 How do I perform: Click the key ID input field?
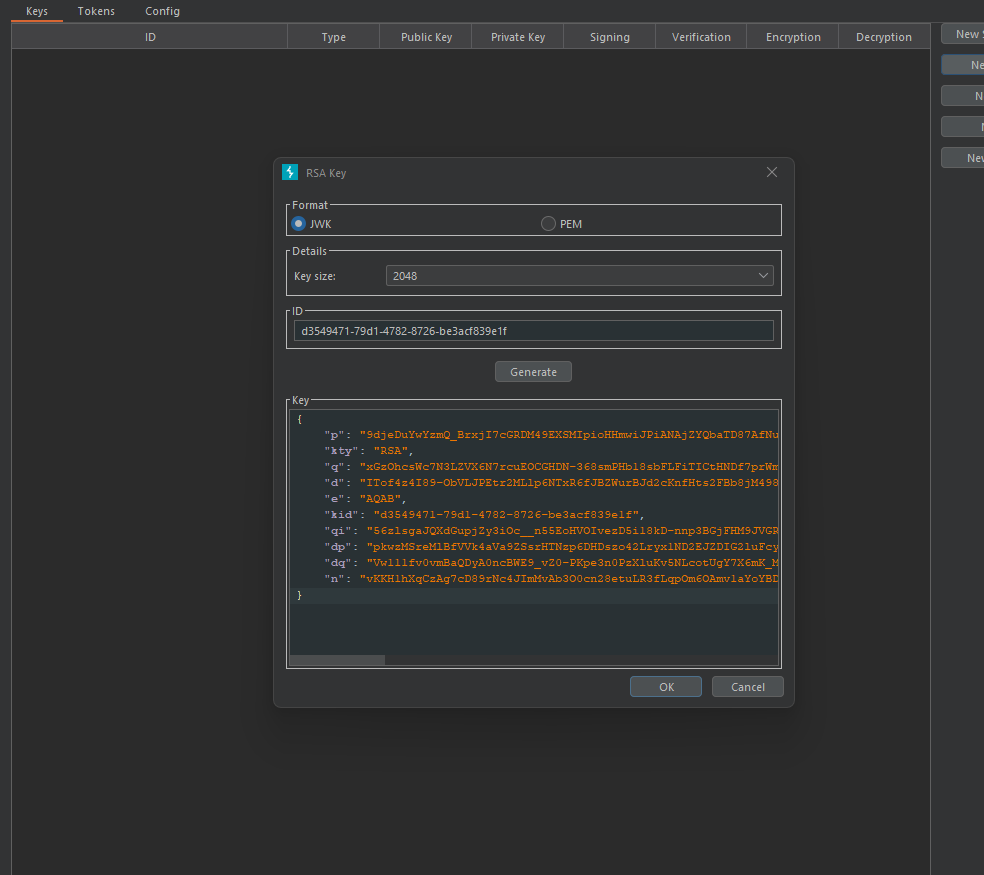pyautogui.click(x=533, y=331)
